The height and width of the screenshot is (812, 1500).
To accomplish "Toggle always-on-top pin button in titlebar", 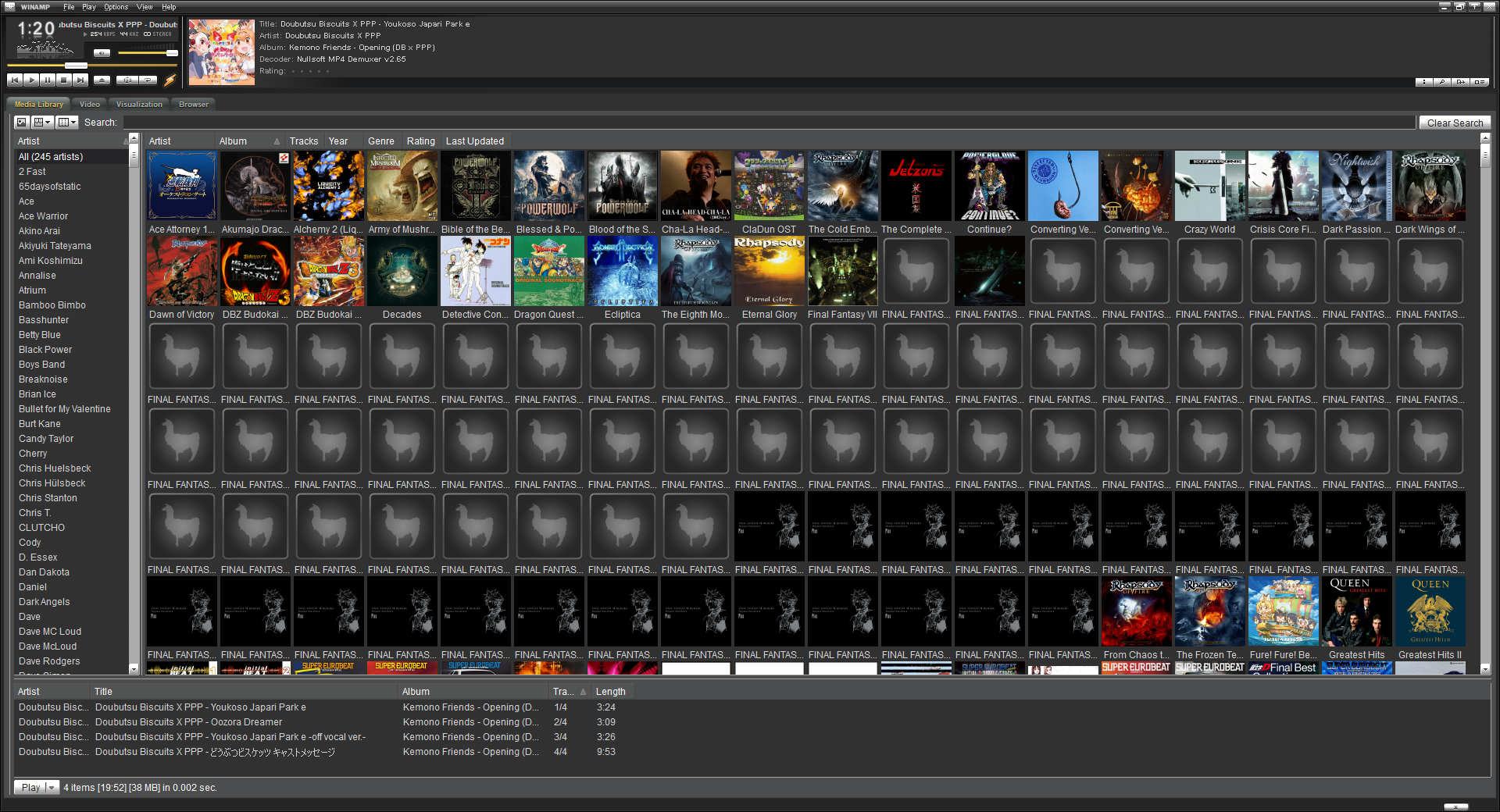I will pyautogui.click(x=1474, y=7).
